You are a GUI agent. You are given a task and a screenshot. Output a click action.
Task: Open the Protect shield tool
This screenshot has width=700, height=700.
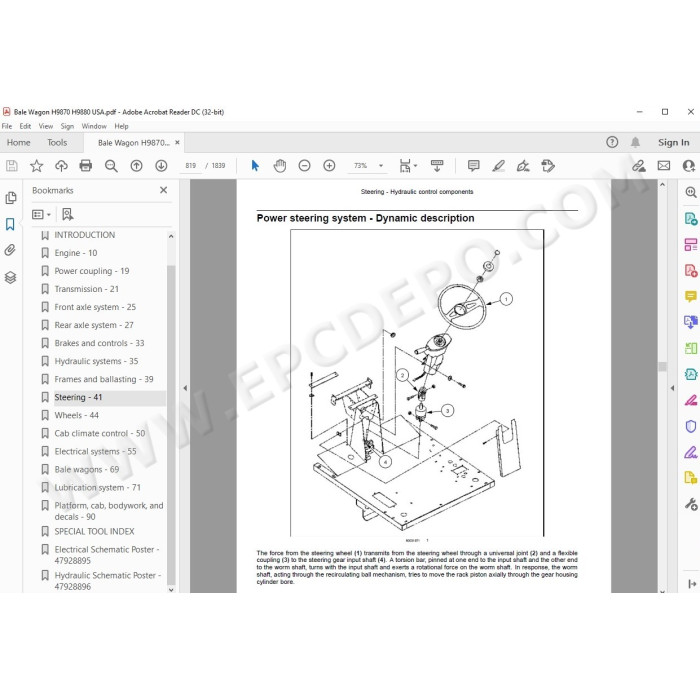[691, 426]
